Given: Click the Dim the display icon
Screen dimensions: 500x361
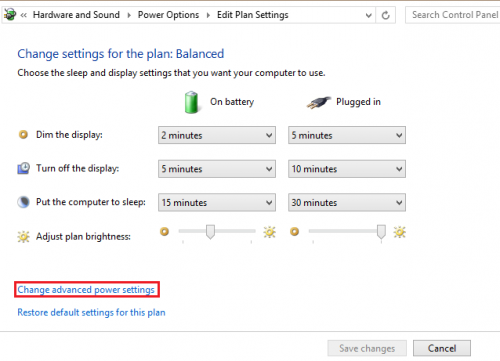Looking at the screenshot, I should pos(23,135).
